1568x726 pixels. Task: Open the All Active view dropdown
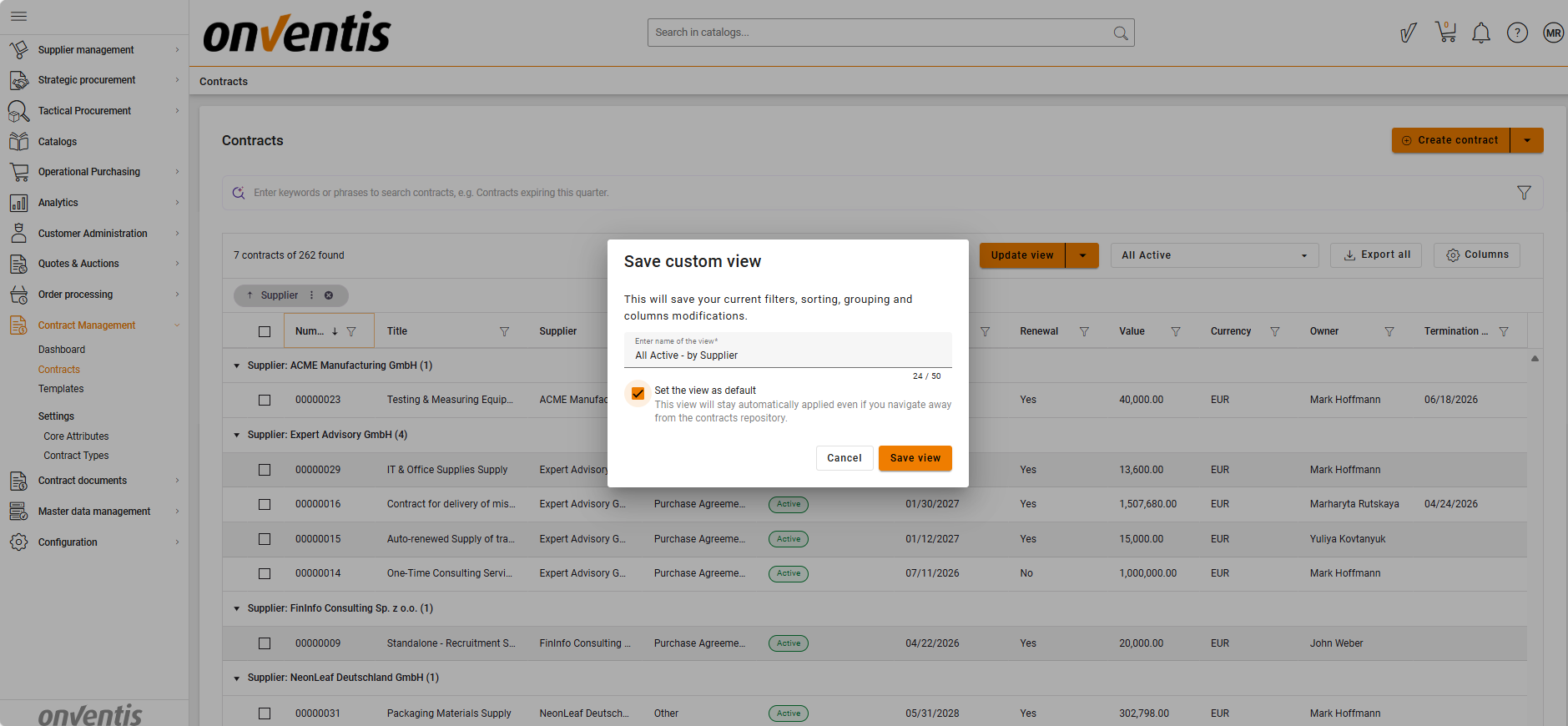[x=1213, y=255]
